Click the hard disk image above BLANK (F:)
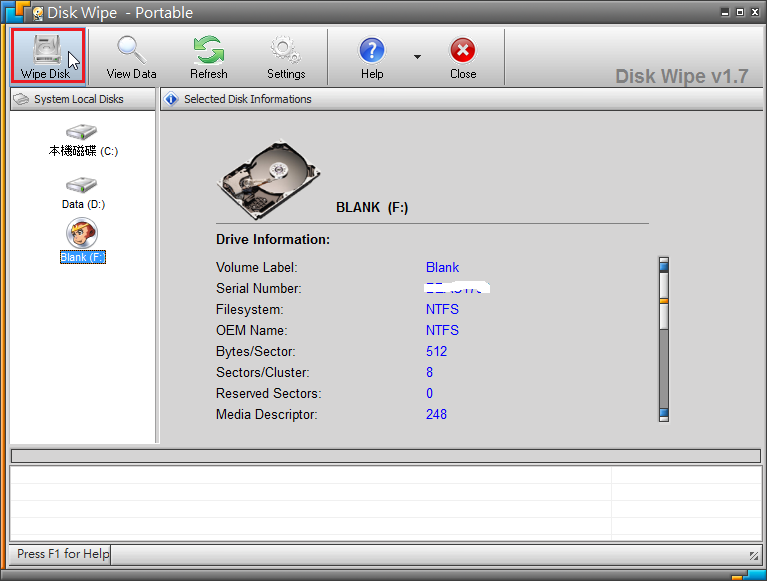Screen dimensions: 767x581 click(268, 179)
